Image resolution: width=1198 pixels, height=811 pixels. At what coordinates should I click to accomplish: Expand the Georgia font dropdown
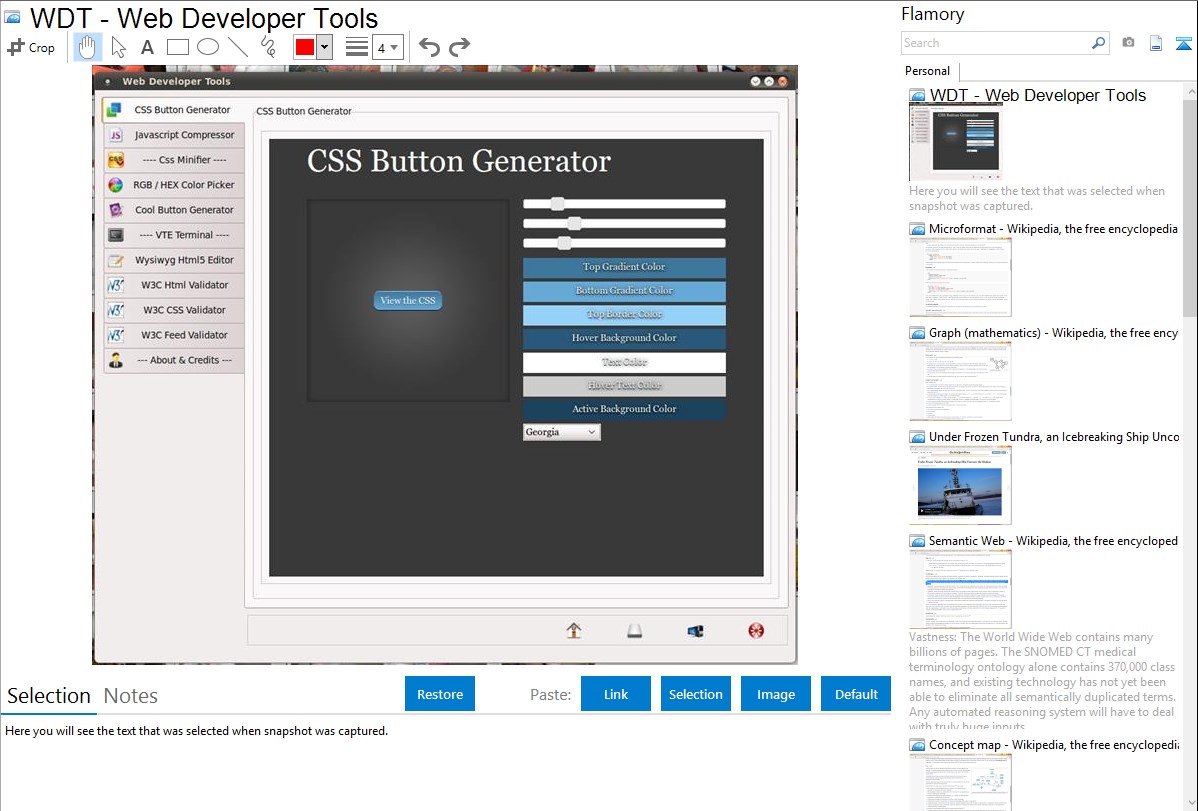click(x=561, y=432)
